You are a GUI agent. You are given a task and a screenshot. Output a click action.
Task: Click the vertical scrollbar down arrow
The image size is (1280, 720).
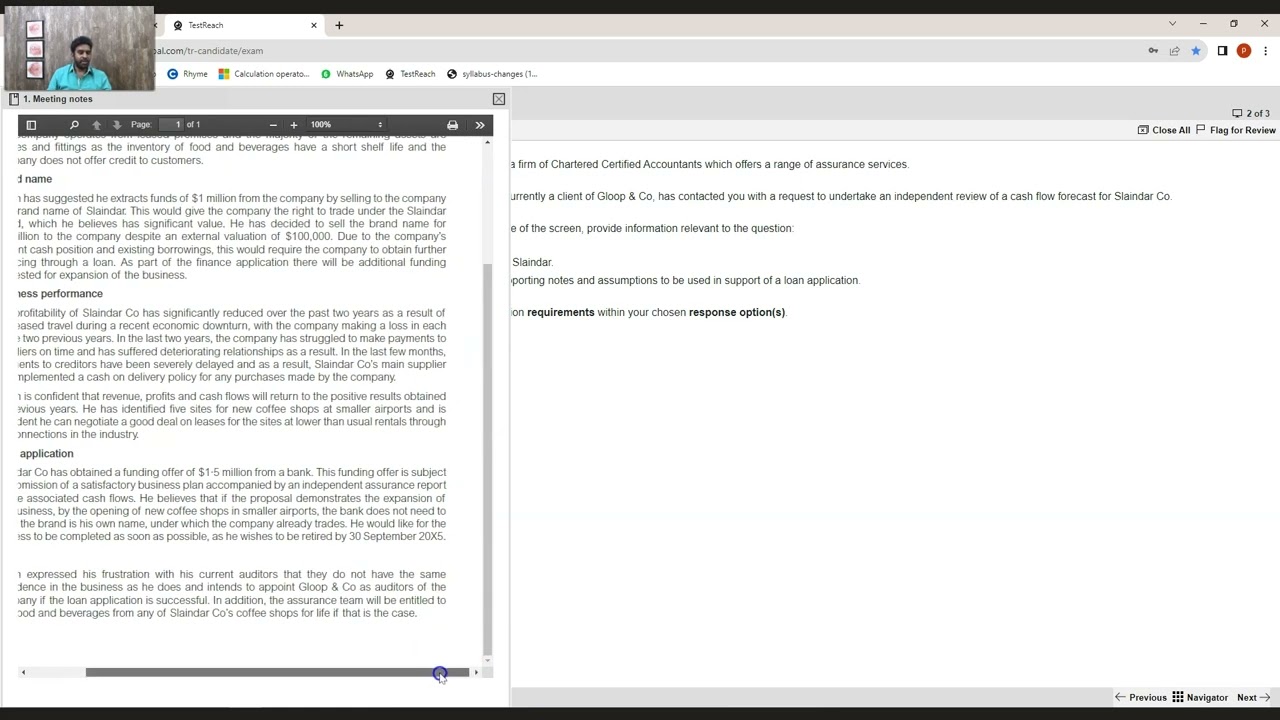[488, 659]
